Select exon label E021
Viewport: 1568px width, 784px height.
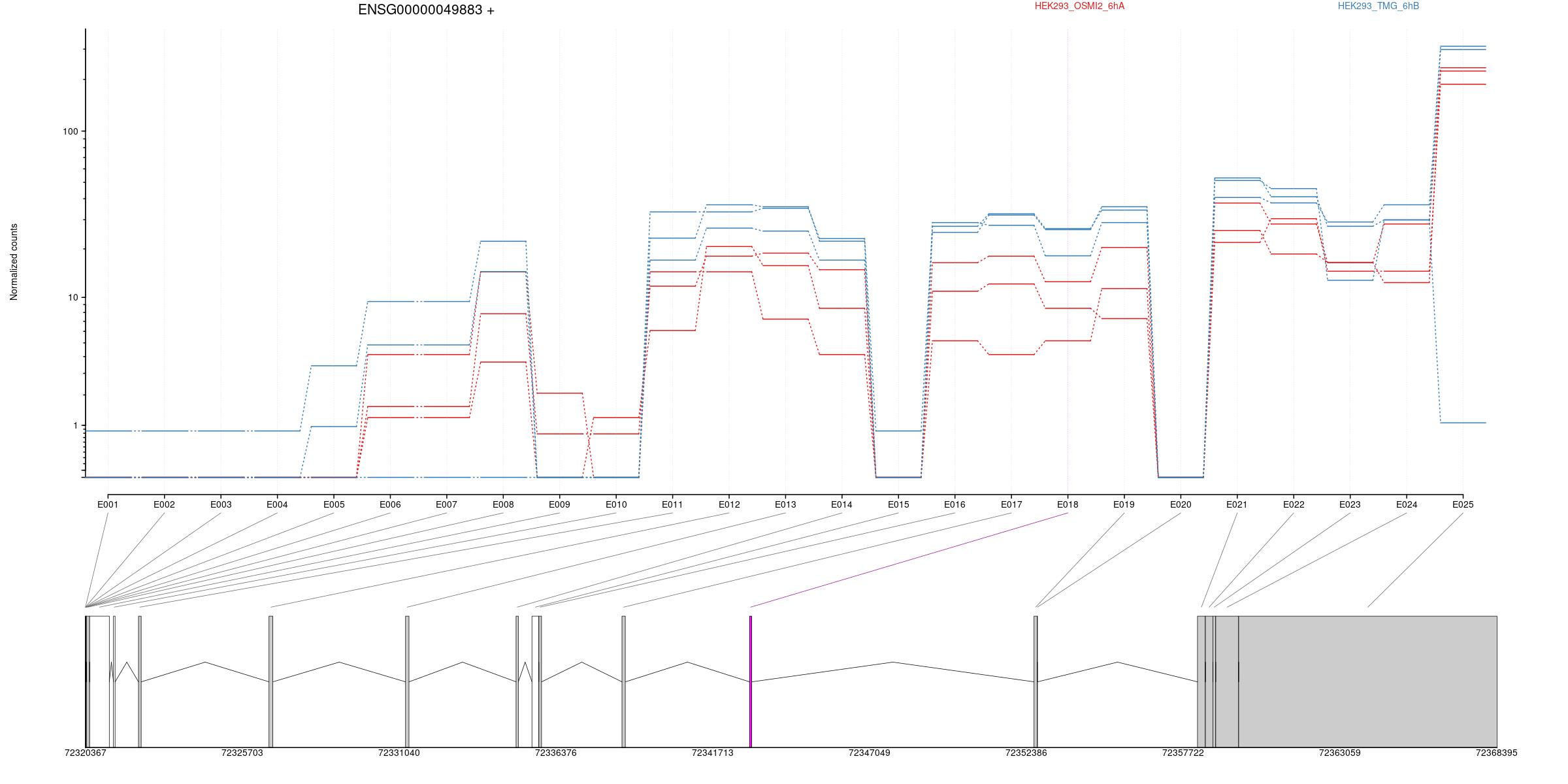pos(1237,504)
